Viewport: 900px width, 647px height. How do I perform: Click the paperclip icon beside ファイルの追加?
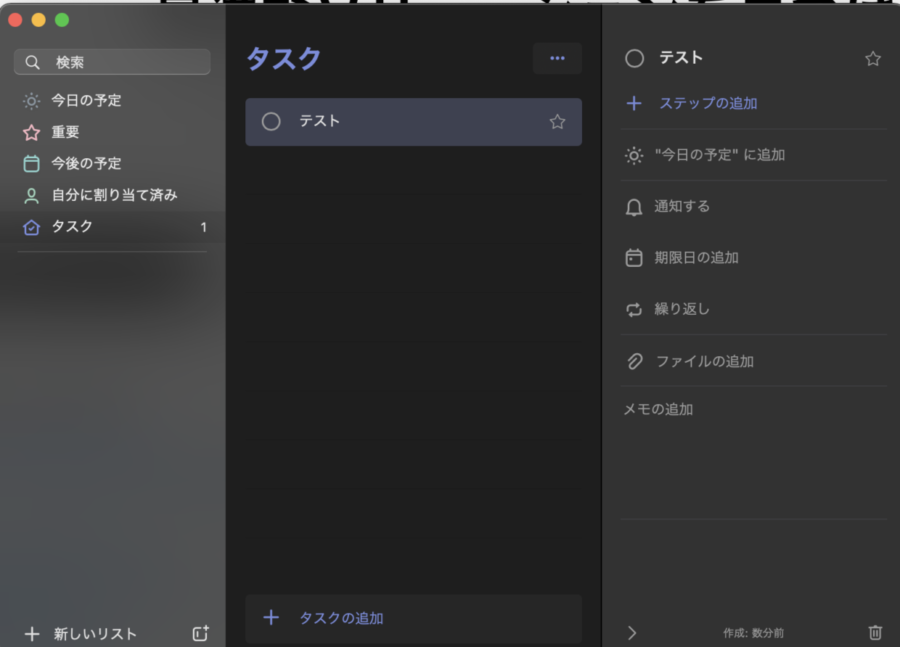[634, 361]
